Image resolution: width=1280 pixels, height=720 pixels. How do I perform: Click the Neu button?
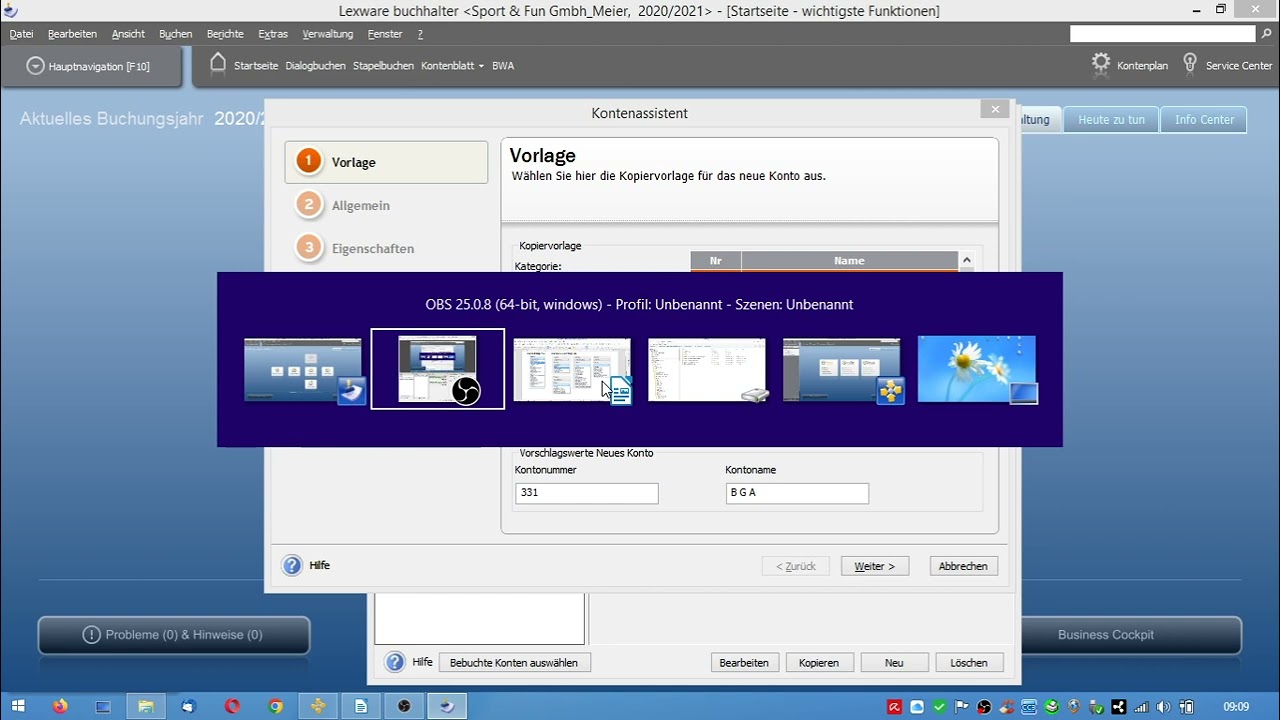pos(894,662)
